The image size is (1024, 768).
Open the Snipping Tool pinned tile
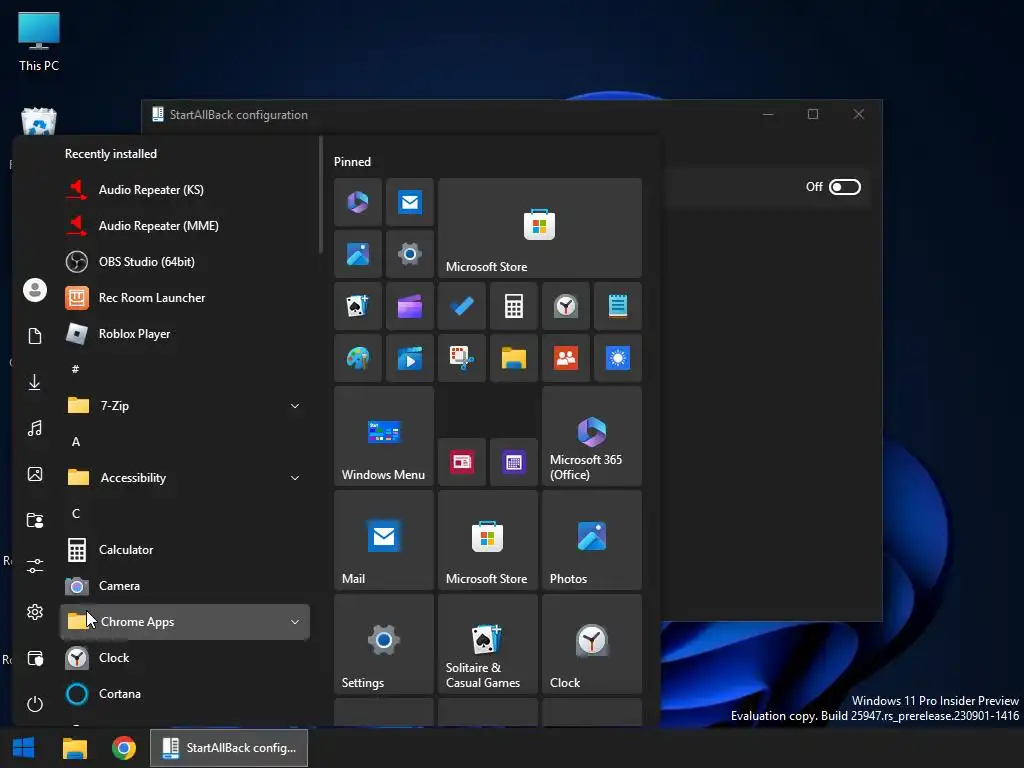[x=462, y=358]
